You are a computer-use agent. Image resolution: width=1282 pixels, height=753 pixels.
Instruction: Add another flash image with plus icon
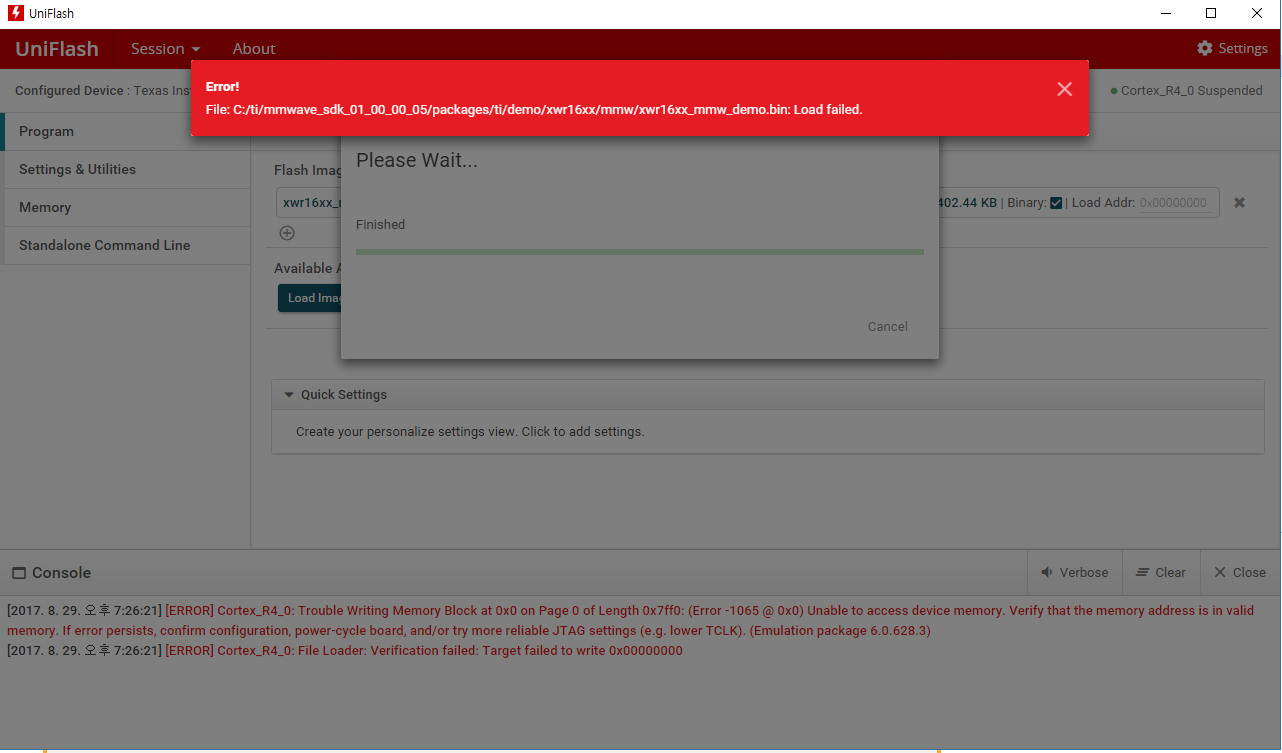[287, 233]
